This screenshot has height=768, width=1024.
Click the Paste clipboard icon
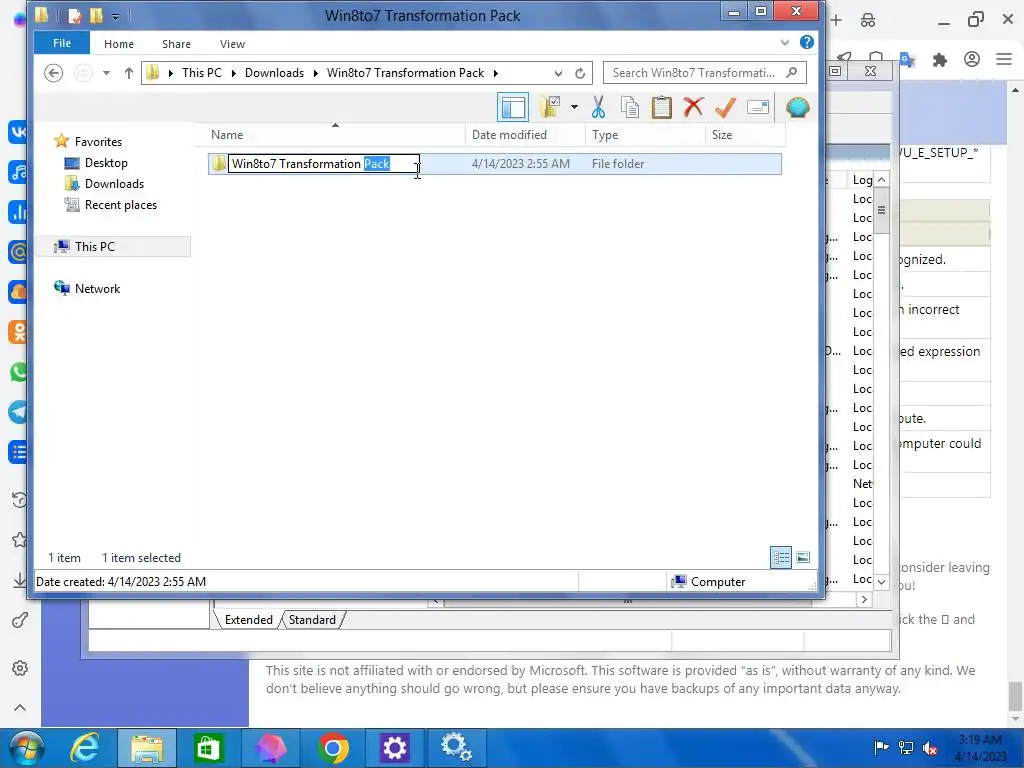click(x=662, y=107)
